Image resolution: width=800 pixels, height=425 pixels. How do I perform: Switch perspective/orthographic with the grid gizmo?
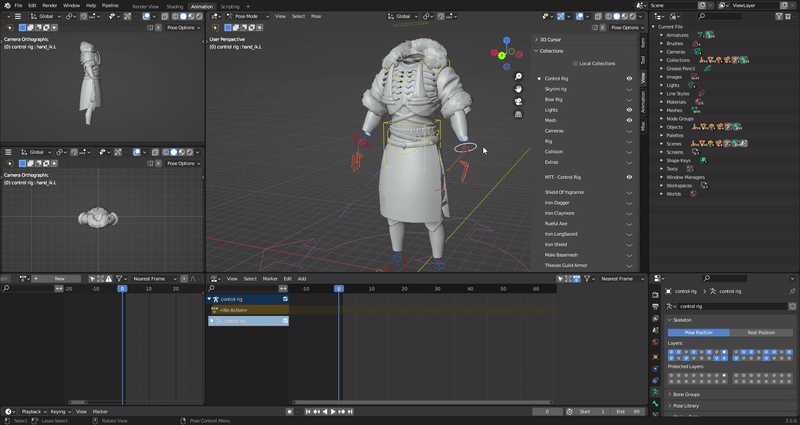518,114
